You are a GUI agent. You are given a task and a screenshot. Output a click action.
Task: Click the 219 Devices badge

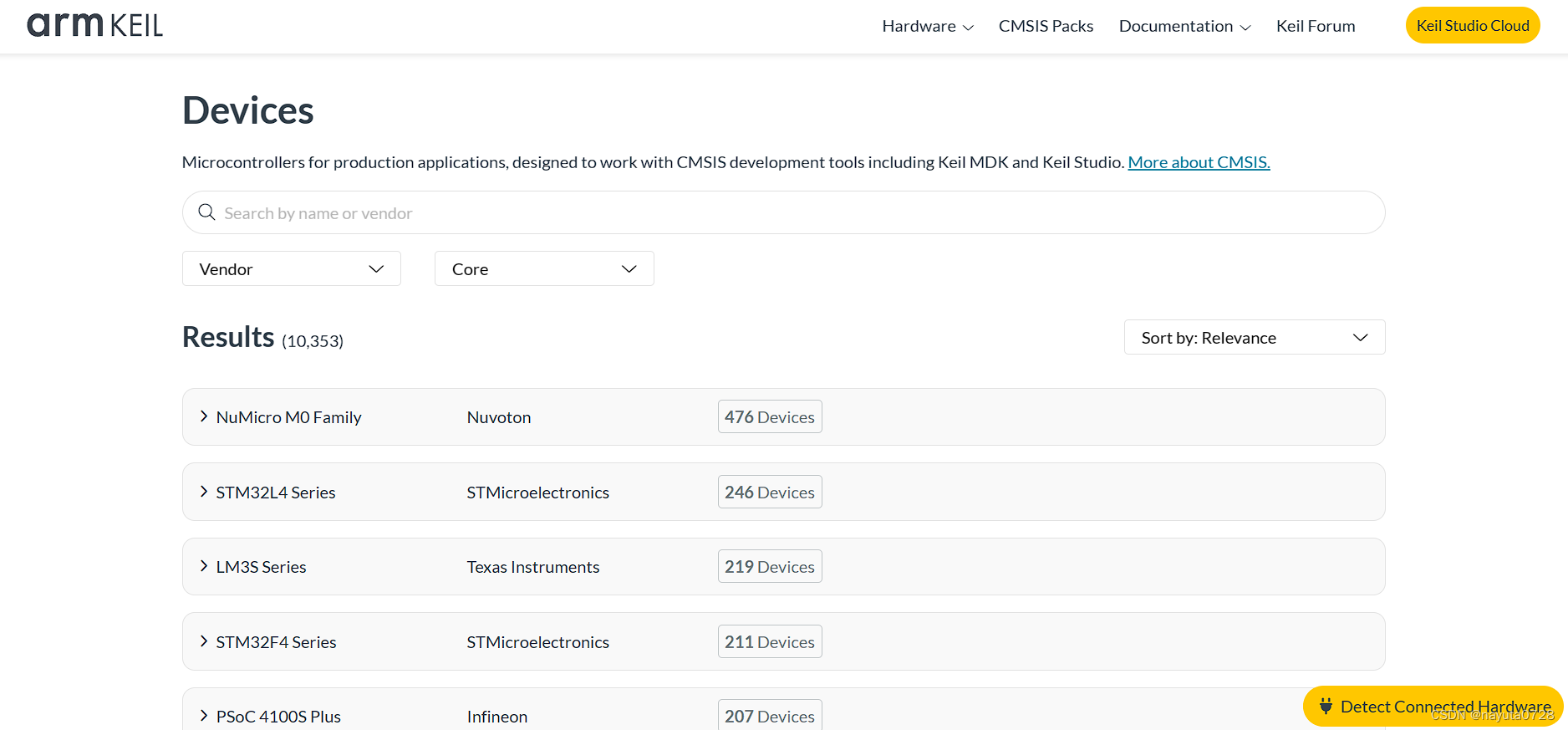[x=770, y=566]
